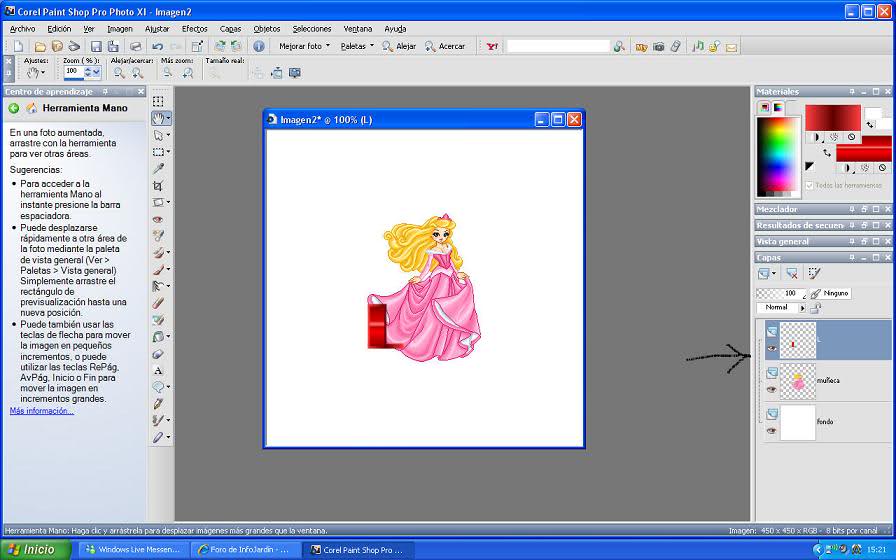Toggle background transparent (no-symbol) button

pyautogui.click(x=883, y=168)
